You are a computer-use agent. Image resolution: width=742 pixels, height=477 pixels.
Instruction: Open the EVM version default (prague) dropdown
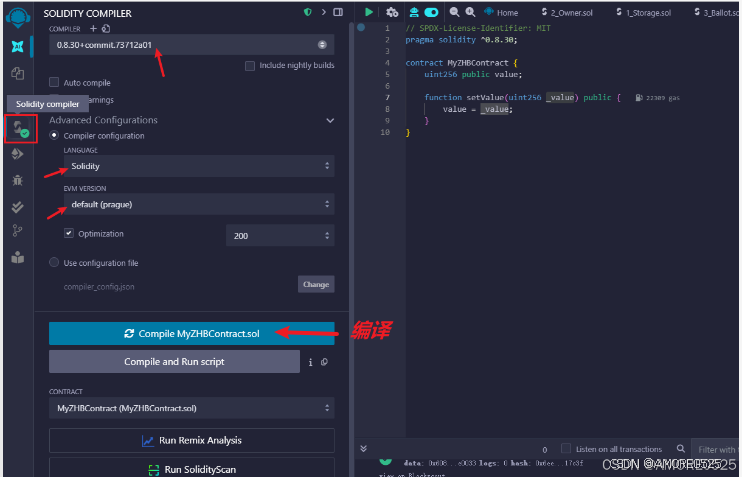tap(199, 204)
